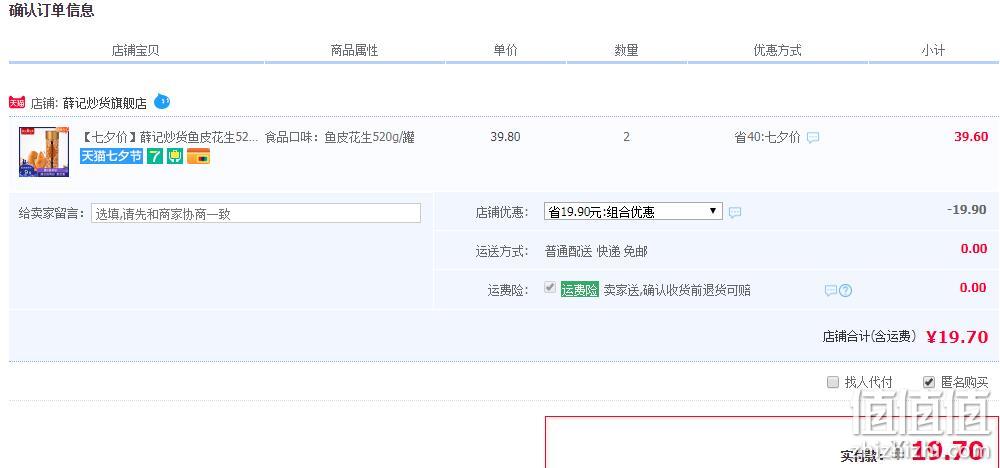Click the 店铺宝贝 column header
The image size is (1000, 468).
[x=135, y=50]
